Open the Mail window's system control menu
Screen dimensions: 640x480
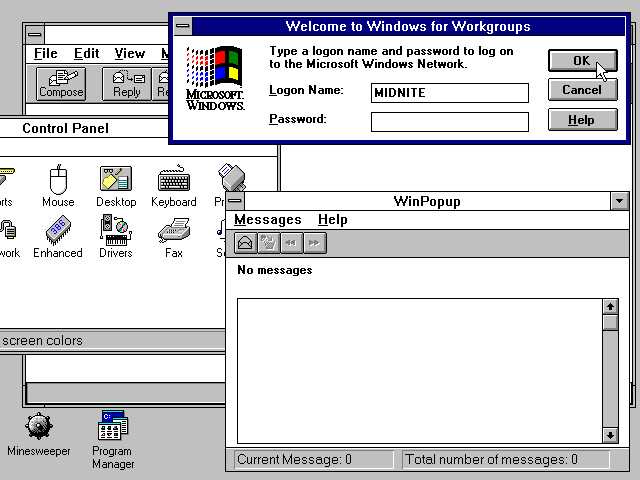tap(34, 34)
